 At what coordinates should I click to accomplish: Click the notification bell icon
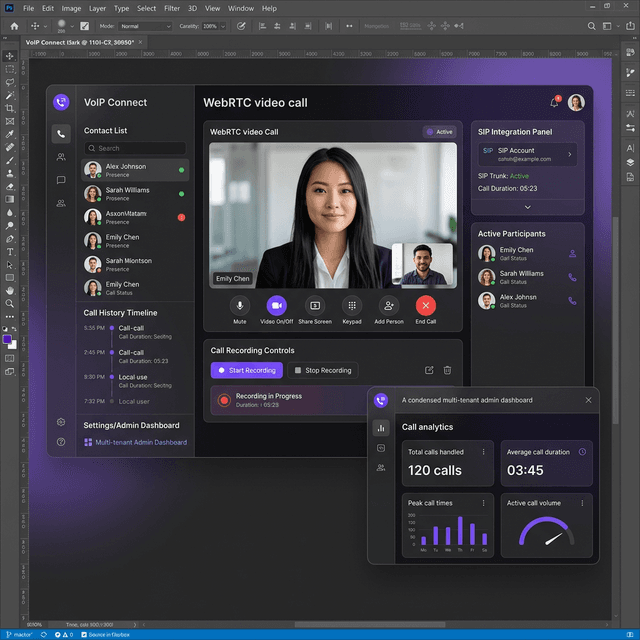pyautogui.click(x=554, y=102)
